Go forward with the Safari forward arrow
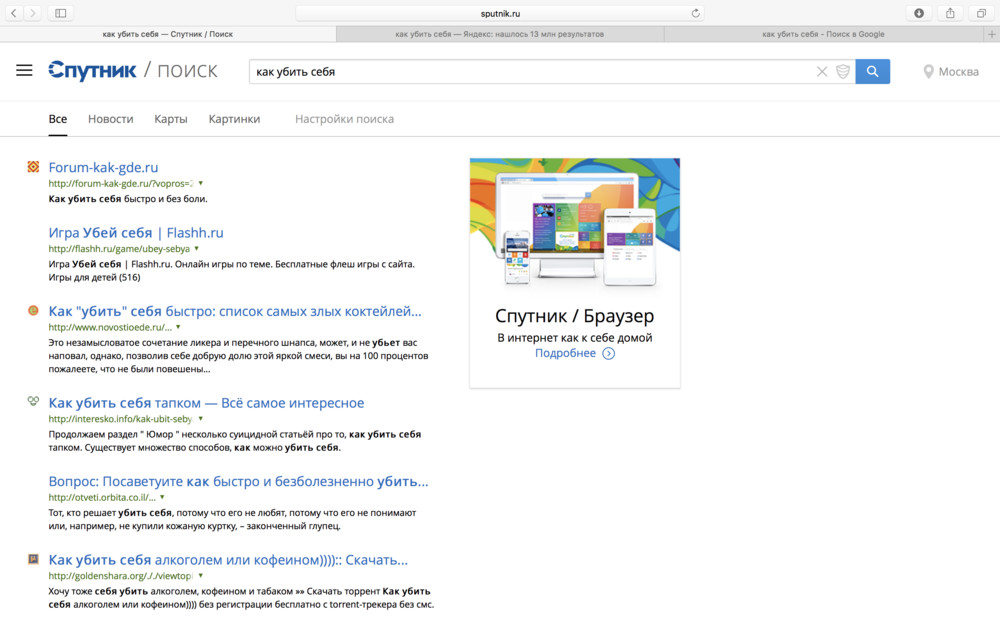Viewport: 1000px width, 625px height. click(x=33, y=13)
